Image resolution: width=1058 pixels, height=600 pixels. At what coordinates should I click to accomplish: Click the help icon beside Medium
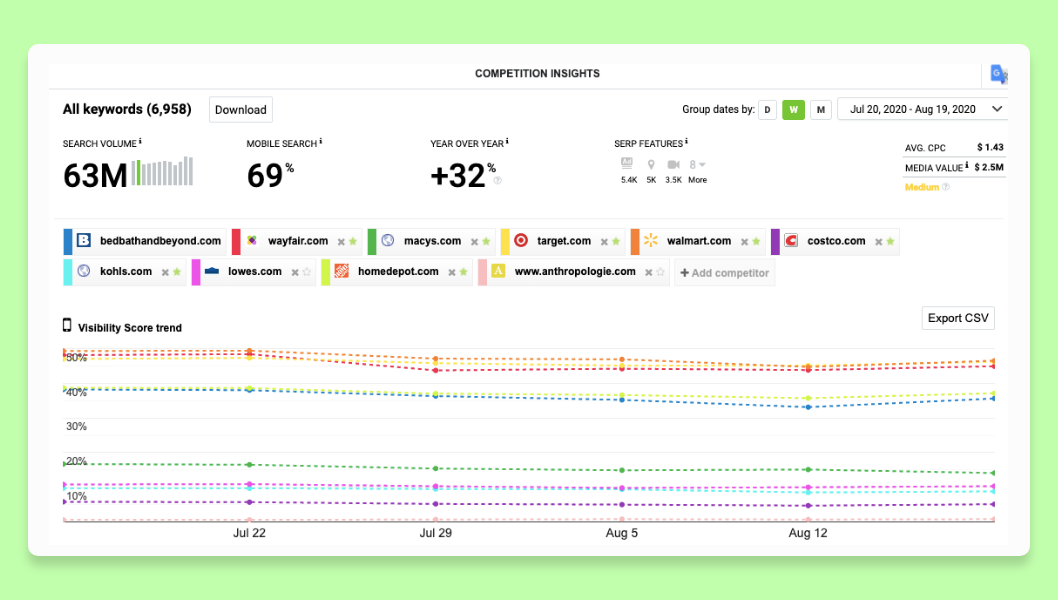[946, 187]
